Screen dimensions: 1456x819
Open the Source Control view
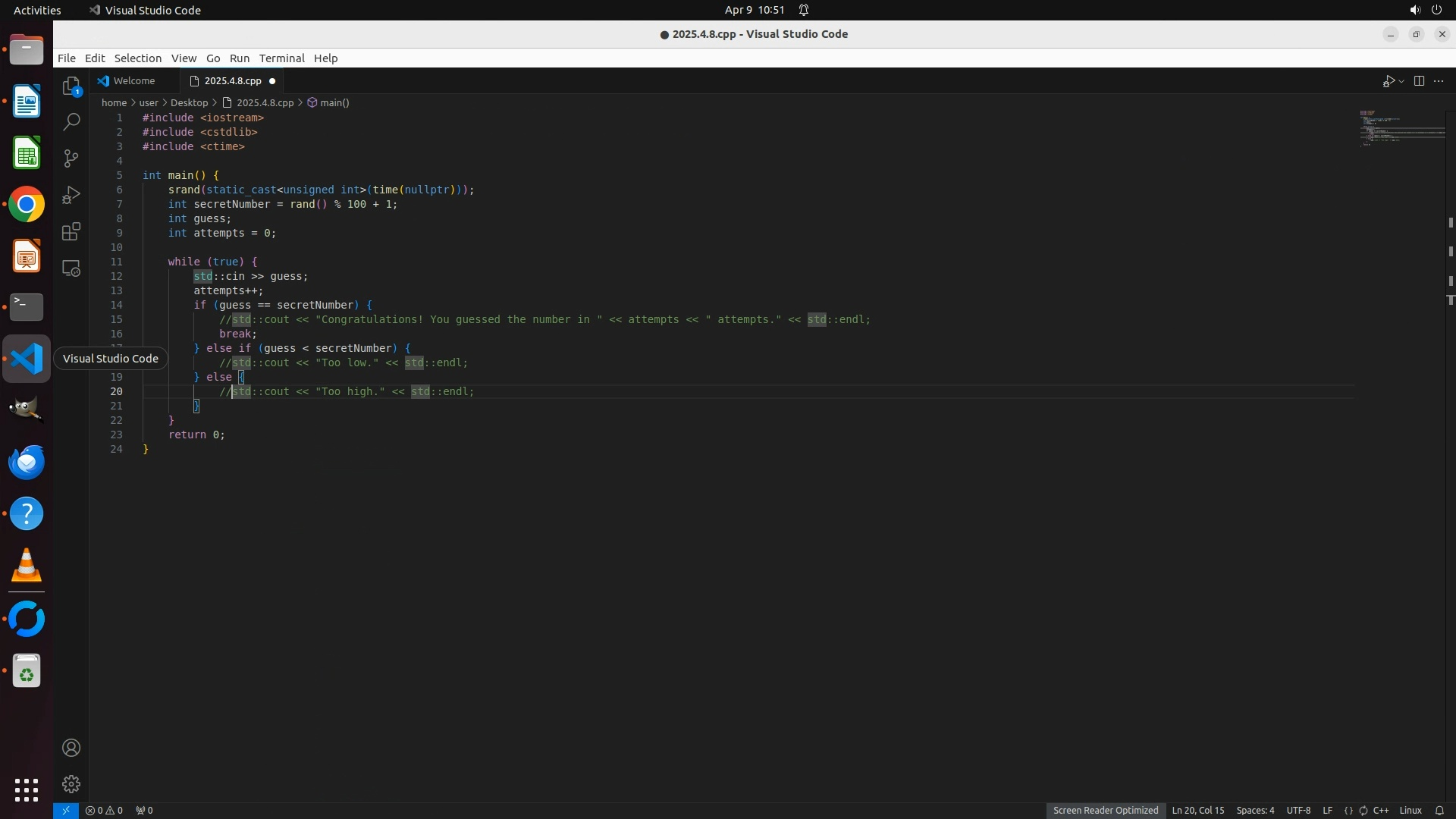[x=71, y=158]
